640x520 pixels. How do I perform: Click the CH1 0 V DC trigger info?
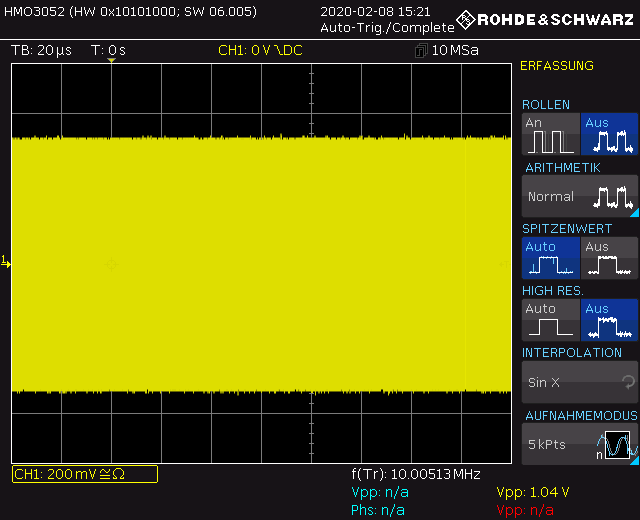(260, 50)
